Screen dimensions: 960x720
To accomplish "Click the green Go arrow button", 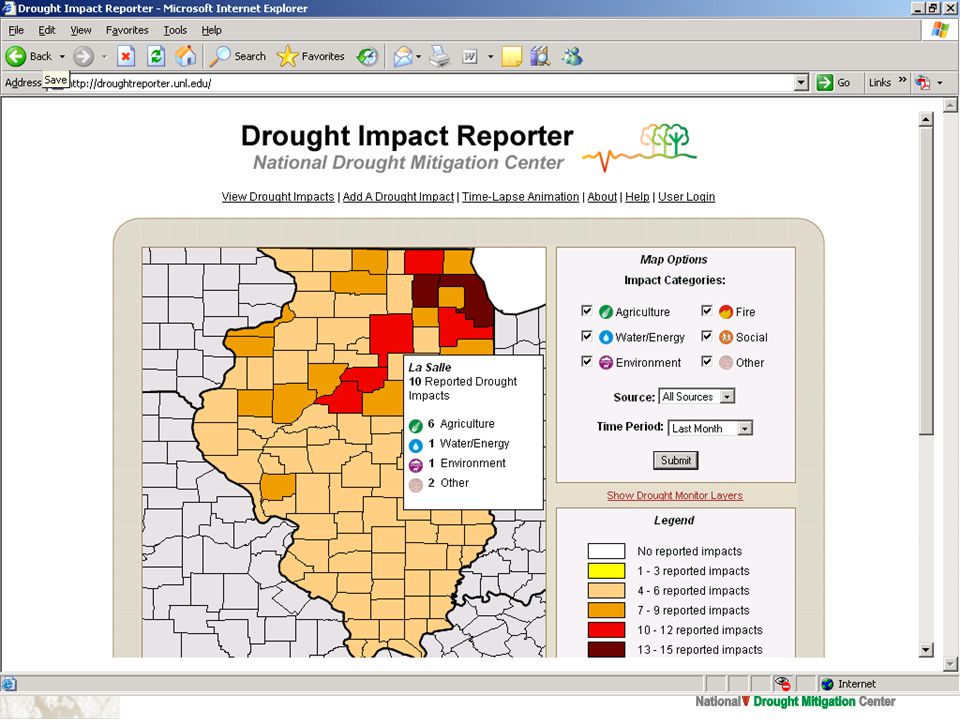I will click(x=825, y=83).
